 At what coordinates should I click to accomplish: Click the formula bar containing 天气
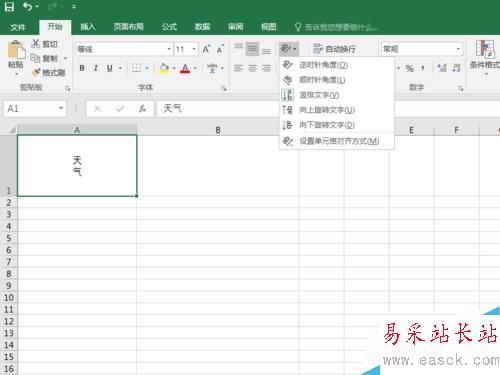point(218,108)
